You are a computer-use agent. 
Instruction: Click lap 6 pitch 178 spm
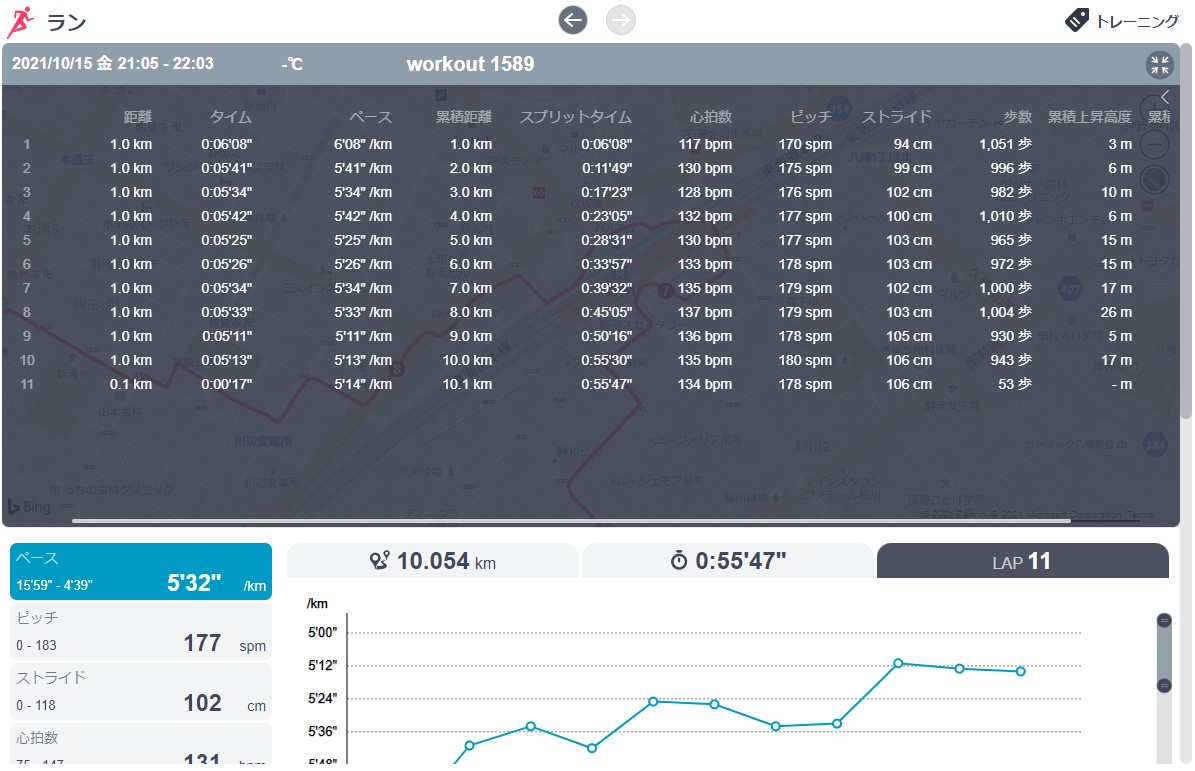pyautogui.click(x=805, y=264)
